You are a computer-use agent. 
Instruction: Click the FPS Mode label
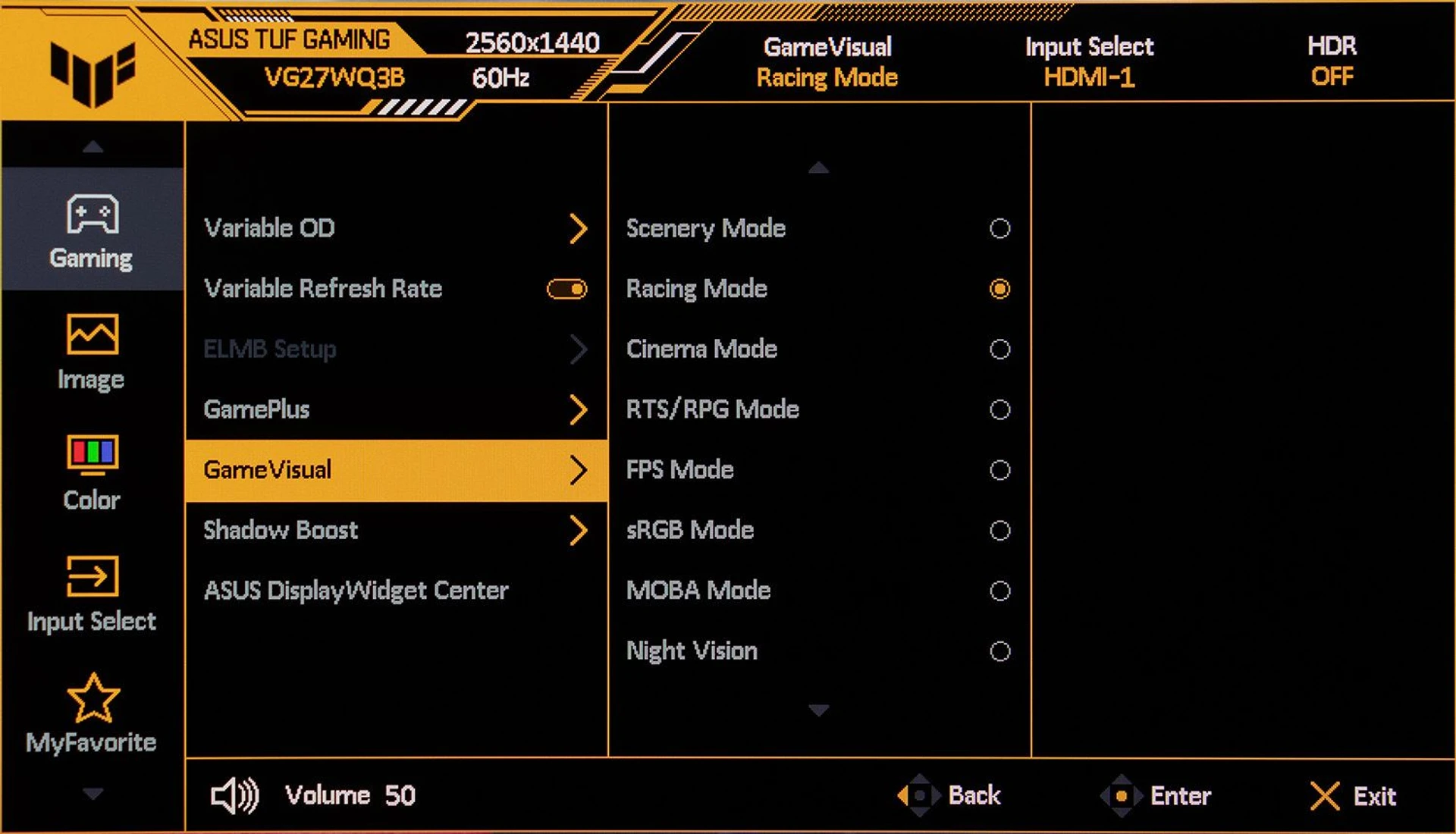[680, 470]
